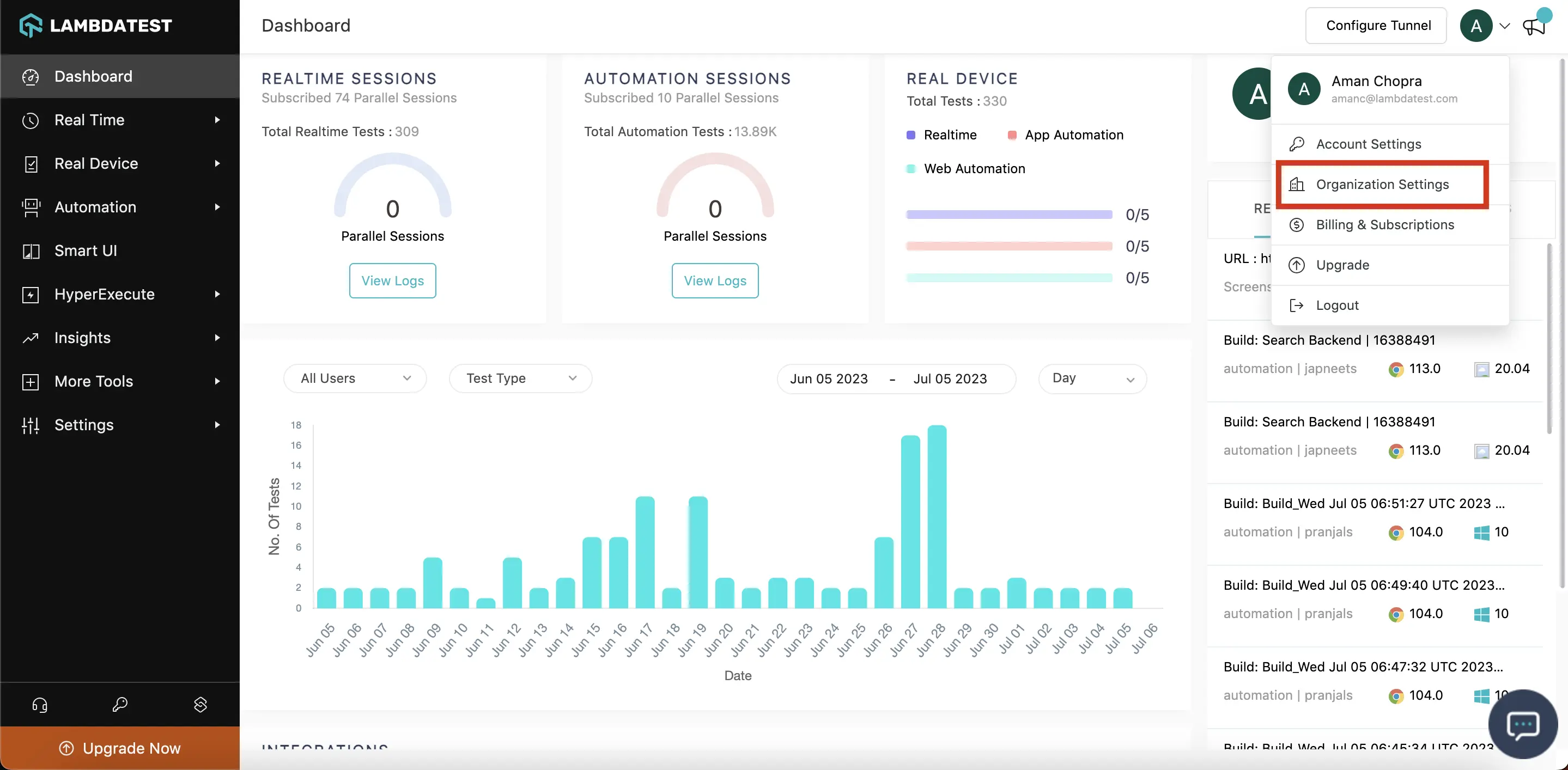Open the All Users dropdown
1568x770 pixels.
(x=355, y=378)
